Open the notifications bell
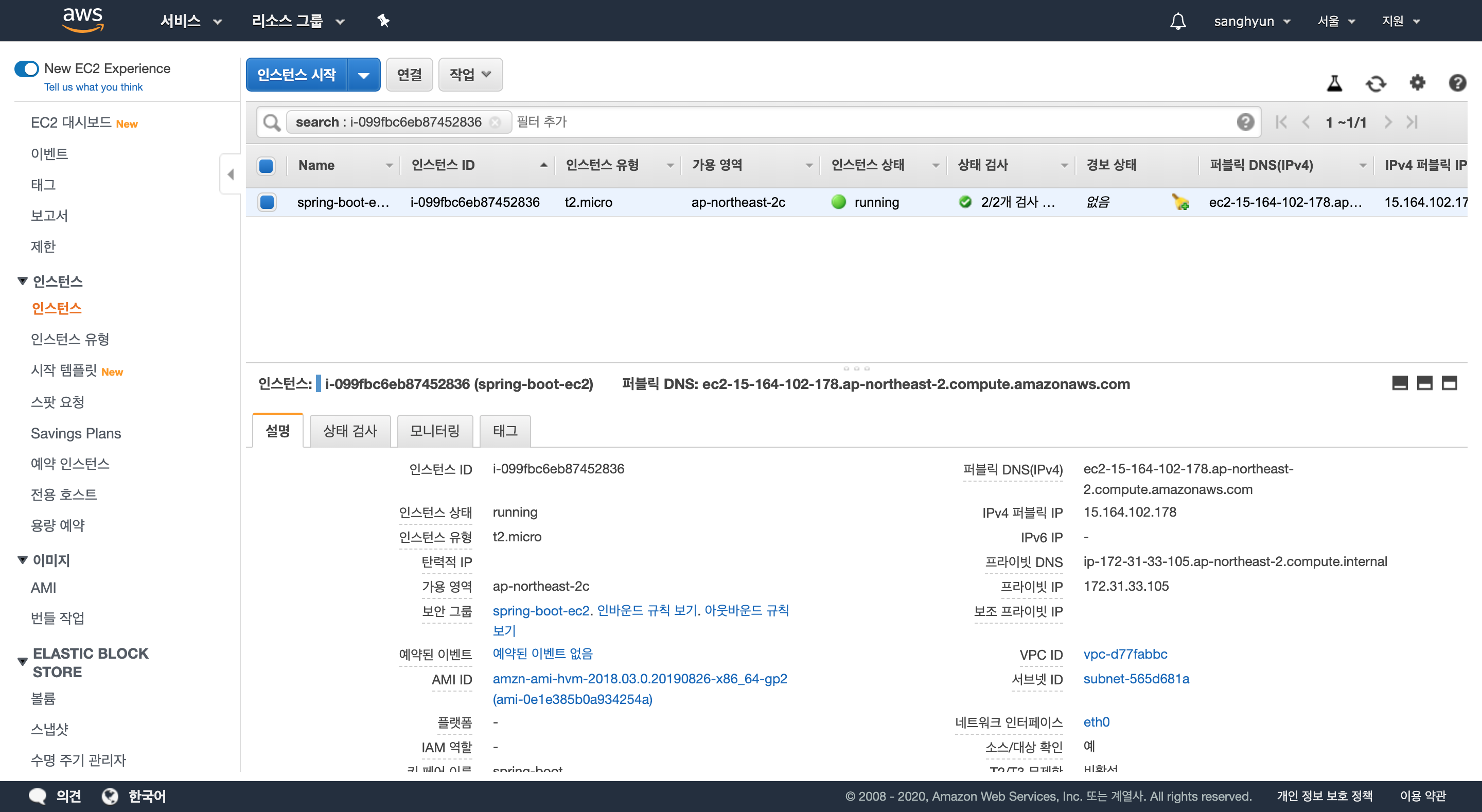Screen dimensions: 1482x812 tap(1178, 21)
